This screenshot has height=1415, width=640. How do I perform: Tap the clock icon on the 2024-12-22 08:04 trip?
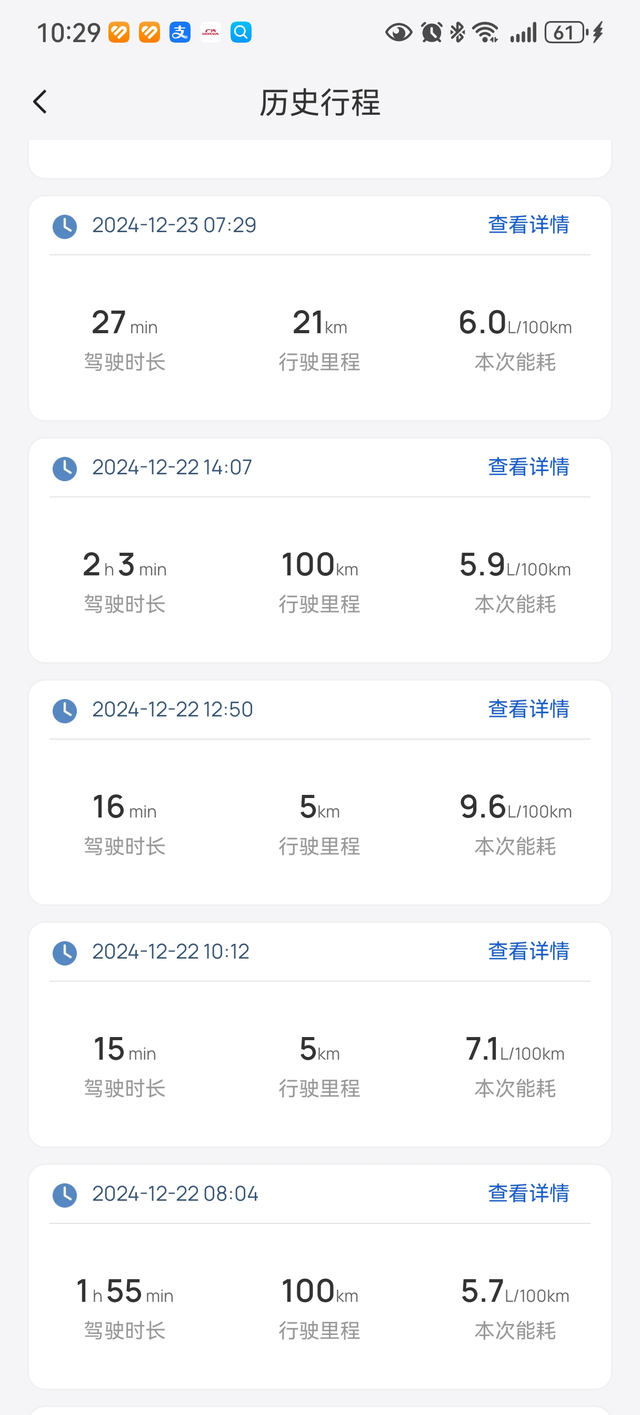(64, 1194)
